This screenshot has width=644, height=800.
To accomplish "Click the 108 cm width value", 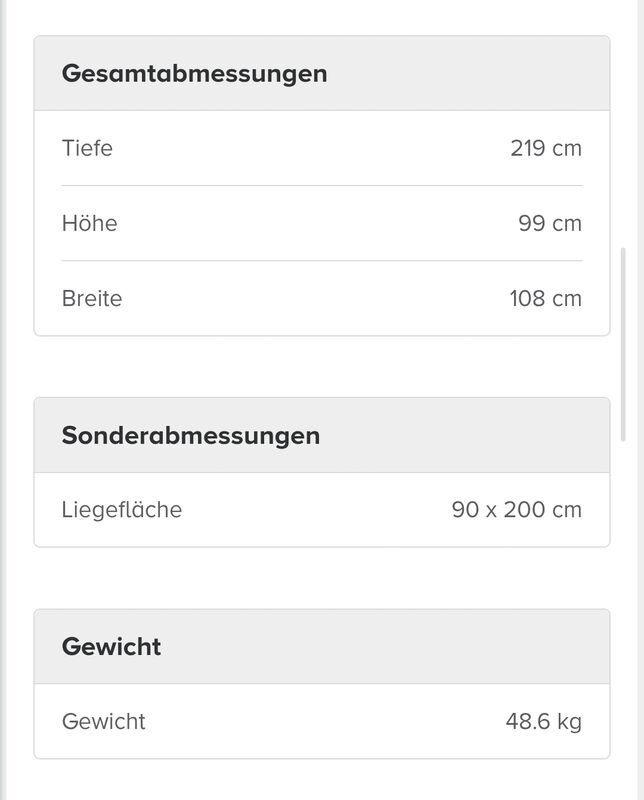I will [545, 298].
